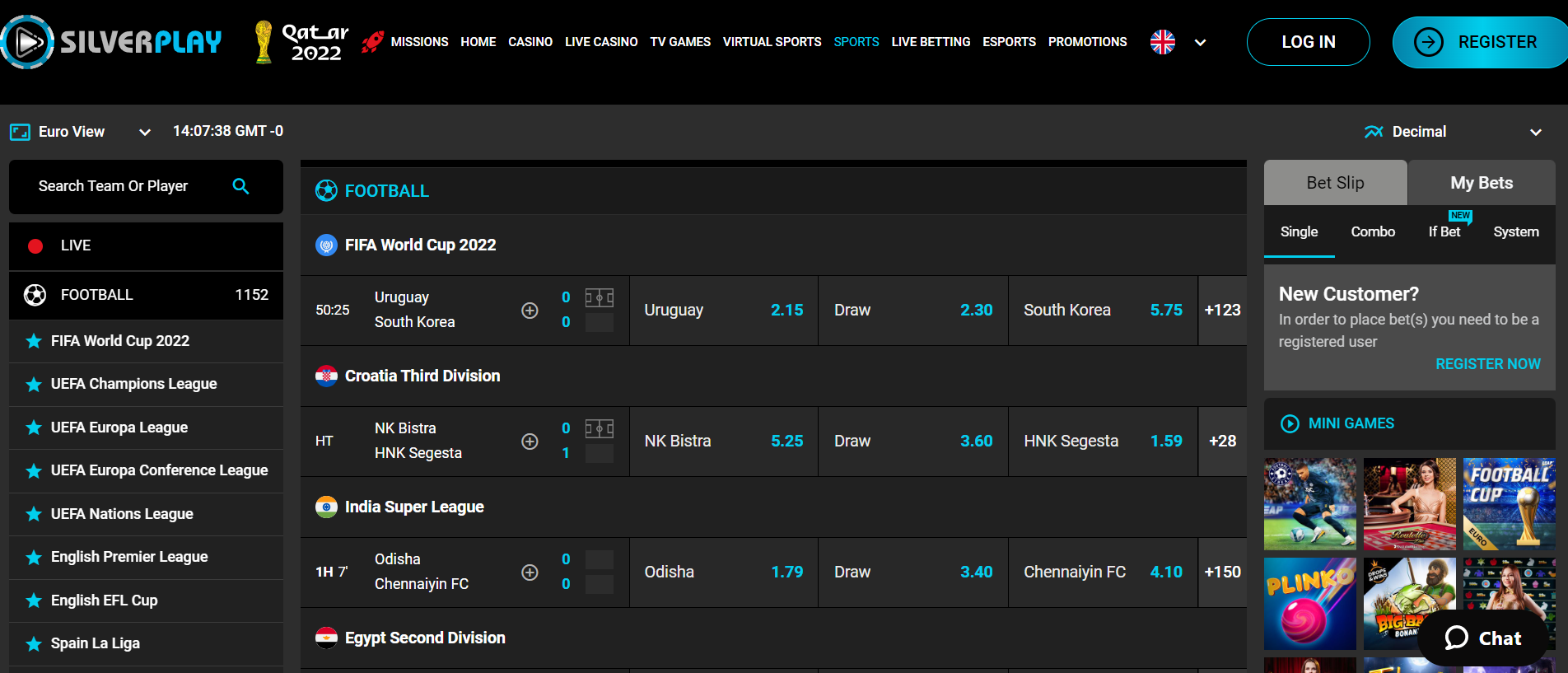The width and height of the screenshot is (1568, 673).
Task: Click the star beside UEFA Champions League
Action: [34, 385]
